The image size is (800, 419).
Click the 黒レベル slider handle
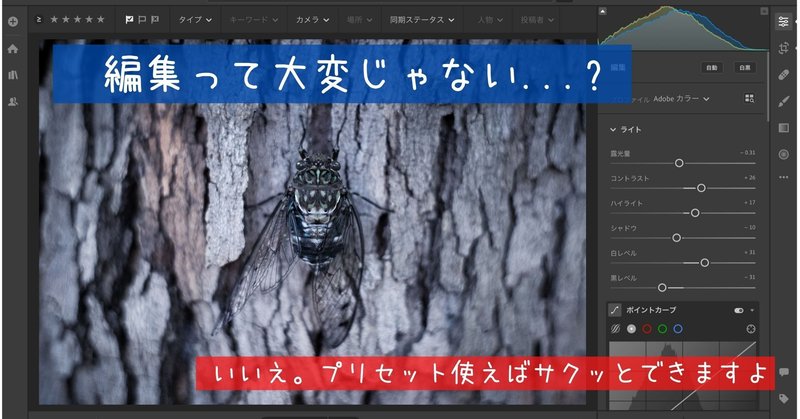coord(662,288)
